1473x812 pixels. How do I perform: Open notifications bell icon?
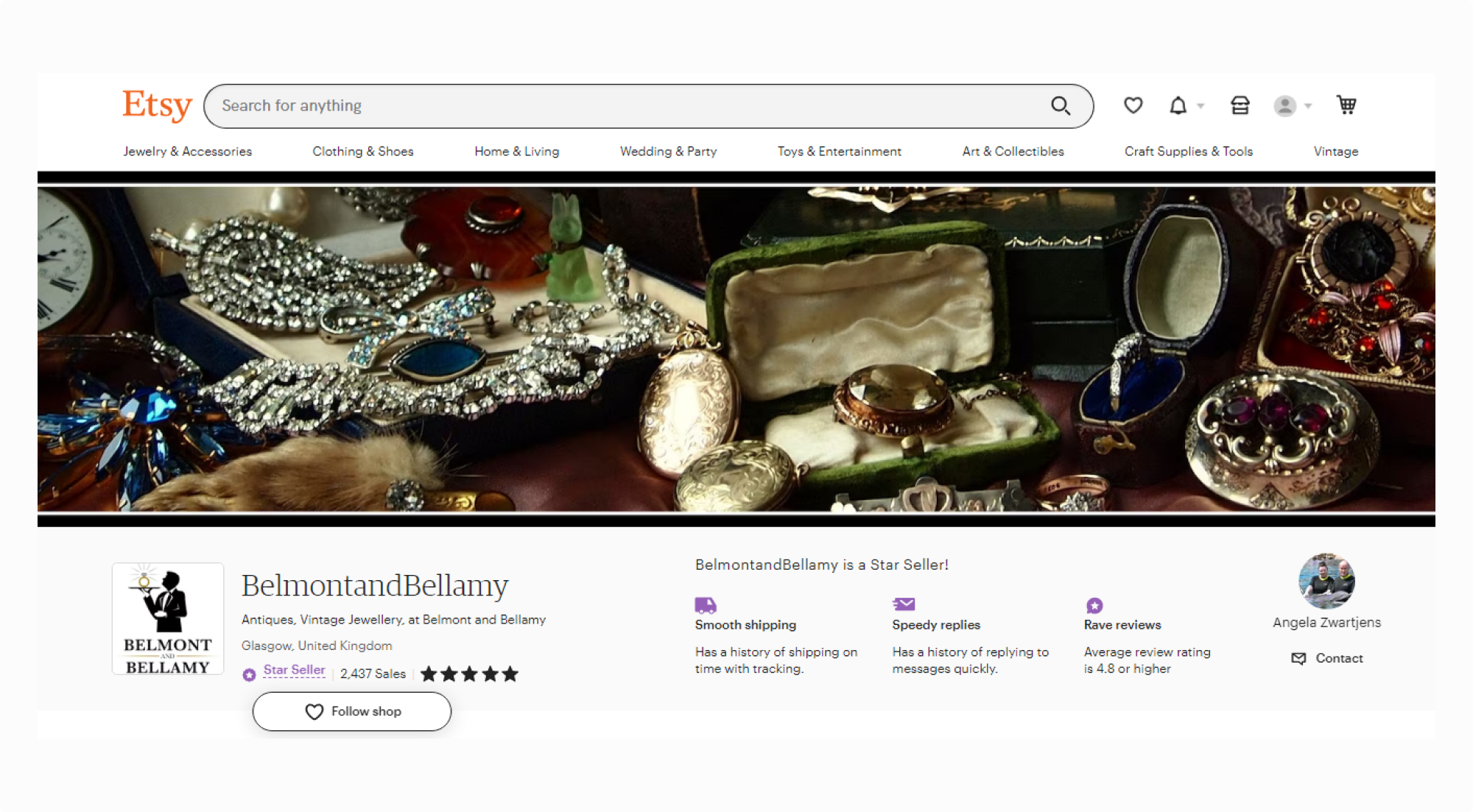click(x=1178, y=106)
